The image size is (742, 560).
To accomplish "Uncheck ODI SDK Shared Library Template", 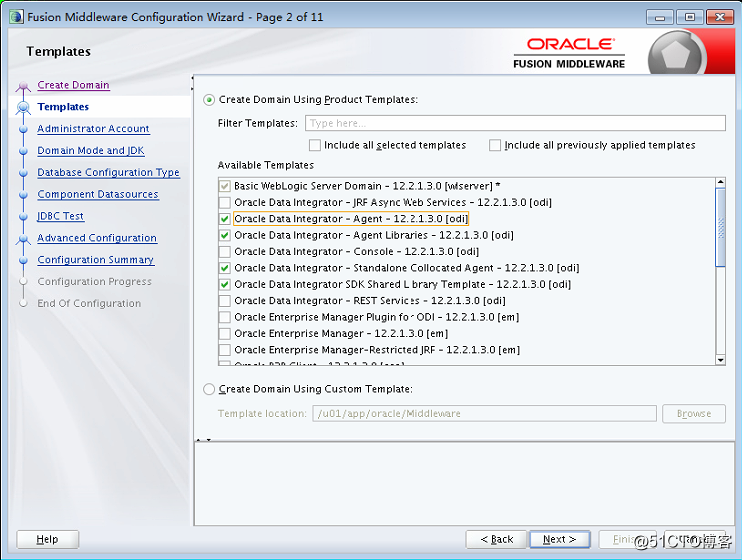I will [x=225, y=284].
